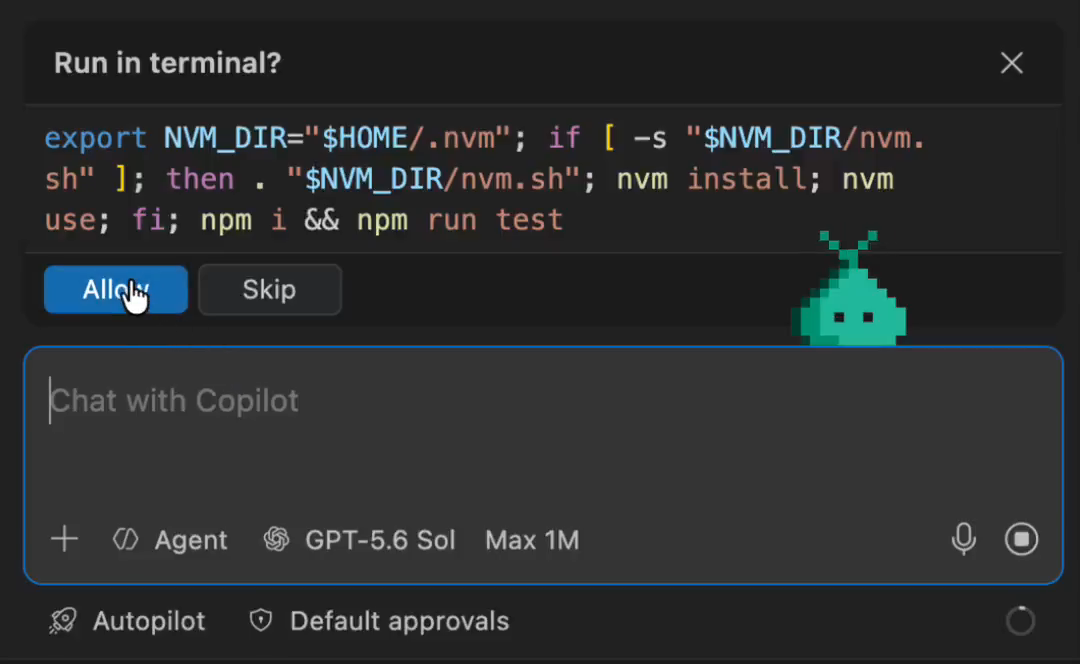Viewport: 1080px width, 664px height.
Task: Click the loading spinner indicator
Action: 1020,621
